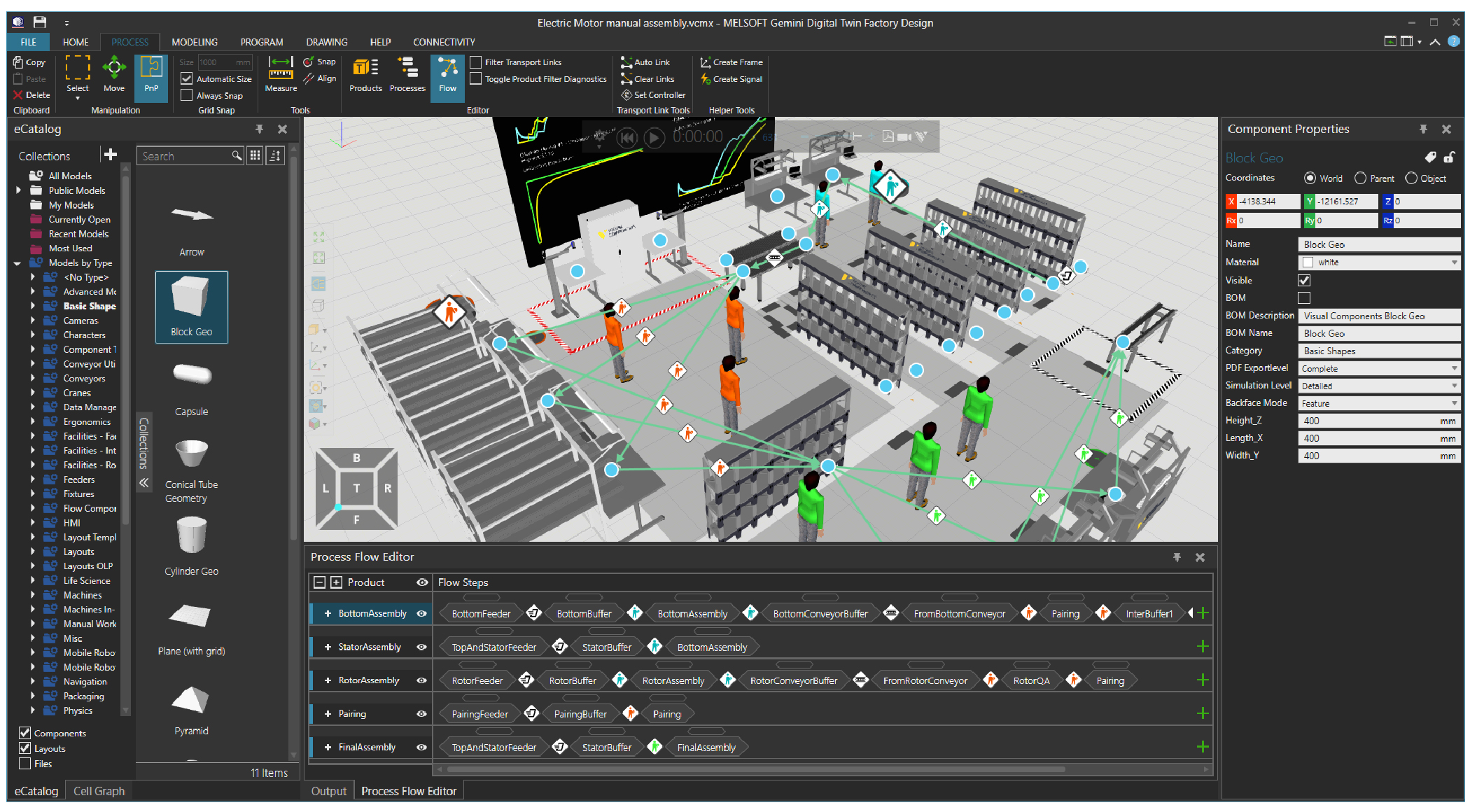The height and width of the screenshot is (812, 1470).
Task: Reset the simulation
Action: pos(626,137)
